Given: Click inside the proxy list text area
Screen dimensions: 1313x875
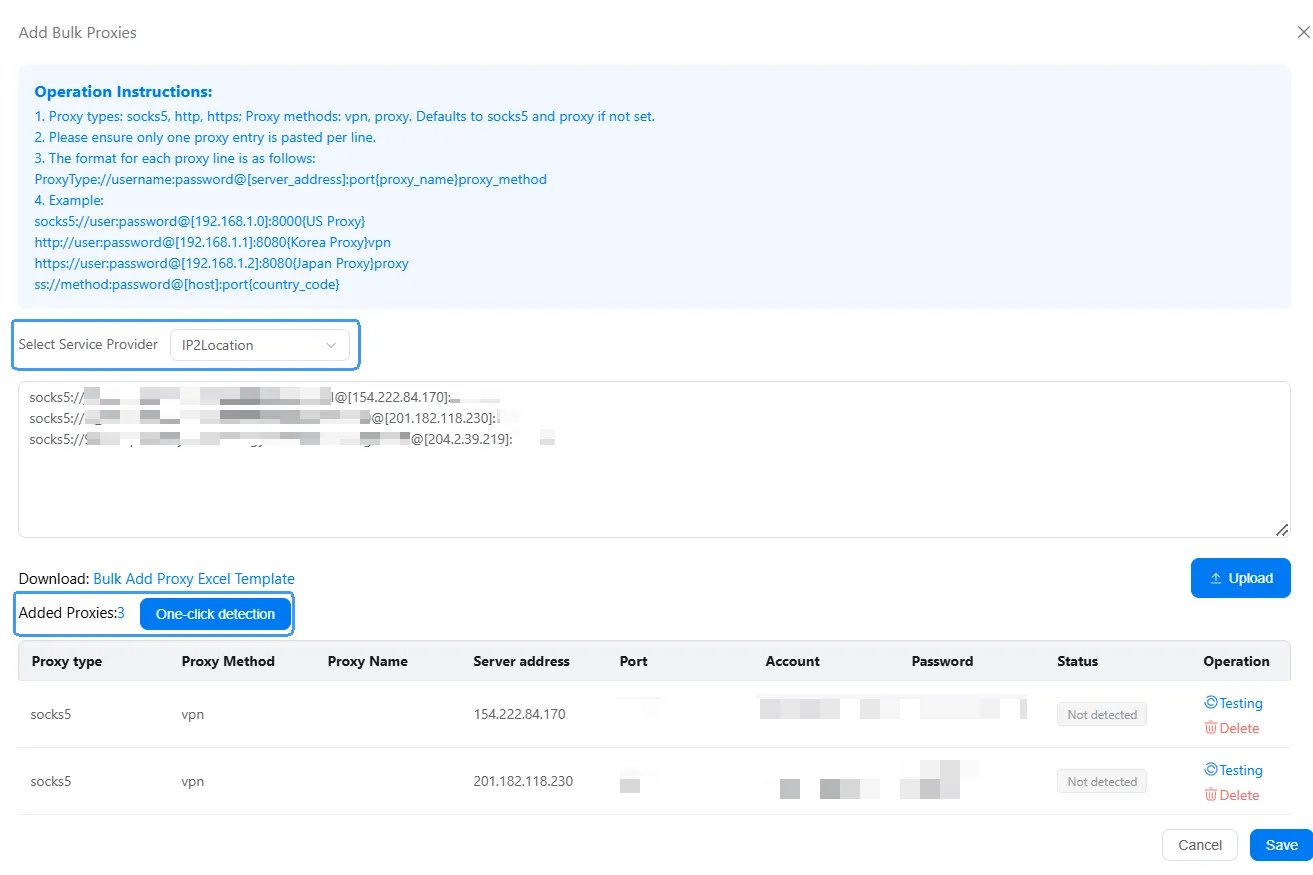Looking at the screenshot, I should [654, 459].
